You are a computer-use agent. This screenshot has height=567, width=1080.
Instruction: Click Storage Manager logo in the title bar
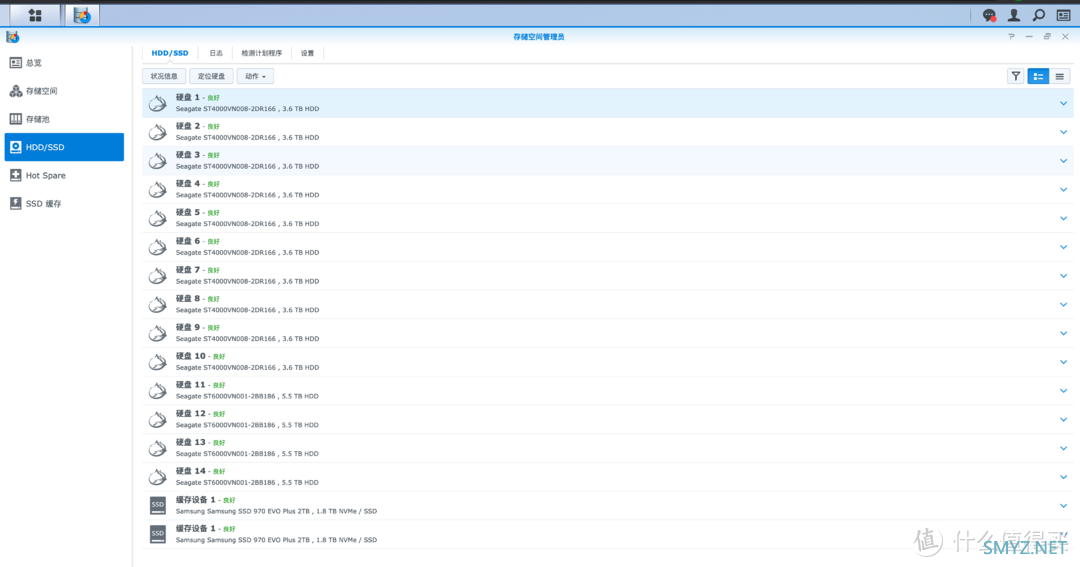(x=12, y=37)
